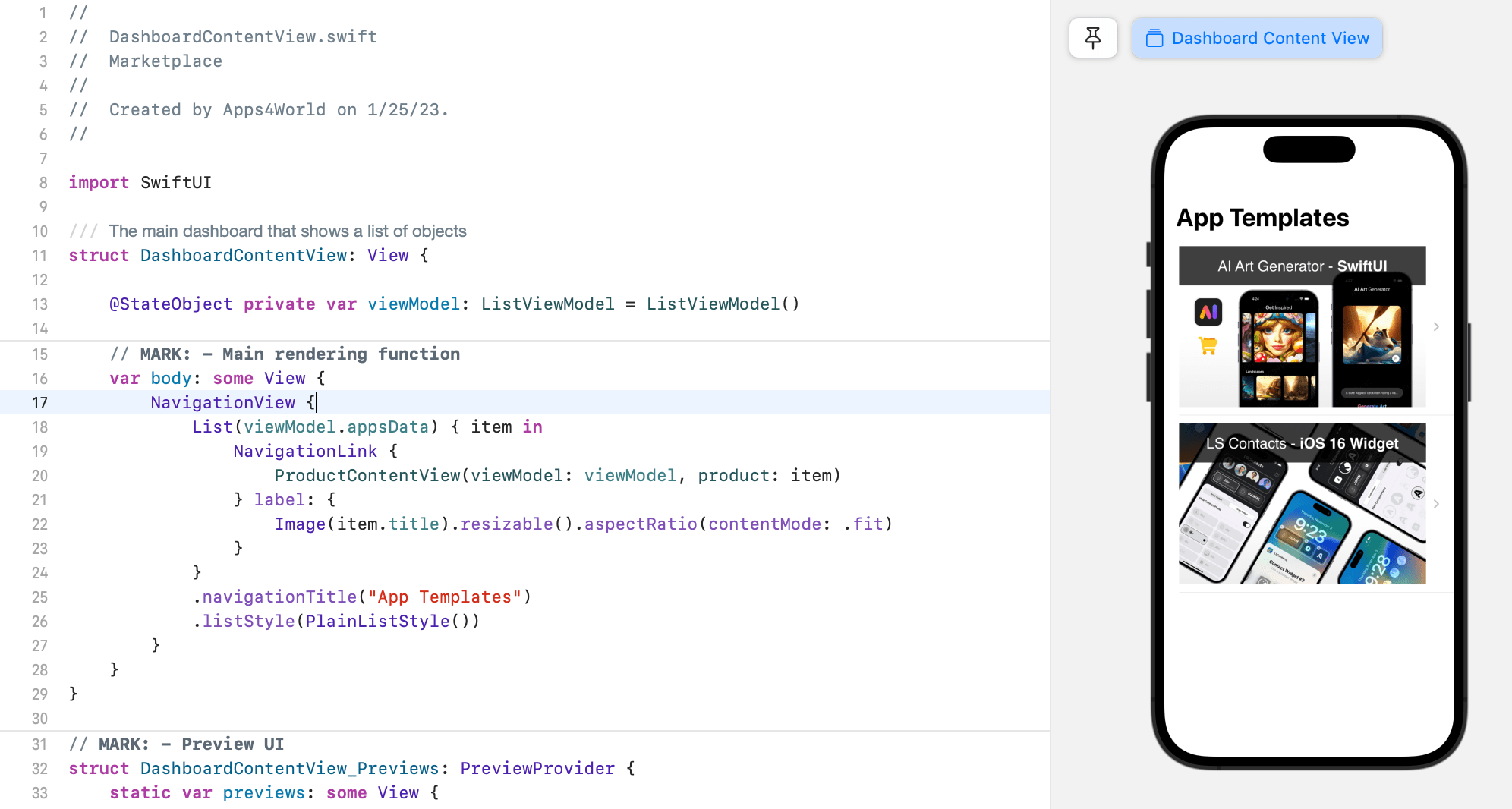This screenshot has height=809, width=1512.
Task: Click line number 22 to set a breakpoint
Action: pyautogui.click(x=39, y=524)
